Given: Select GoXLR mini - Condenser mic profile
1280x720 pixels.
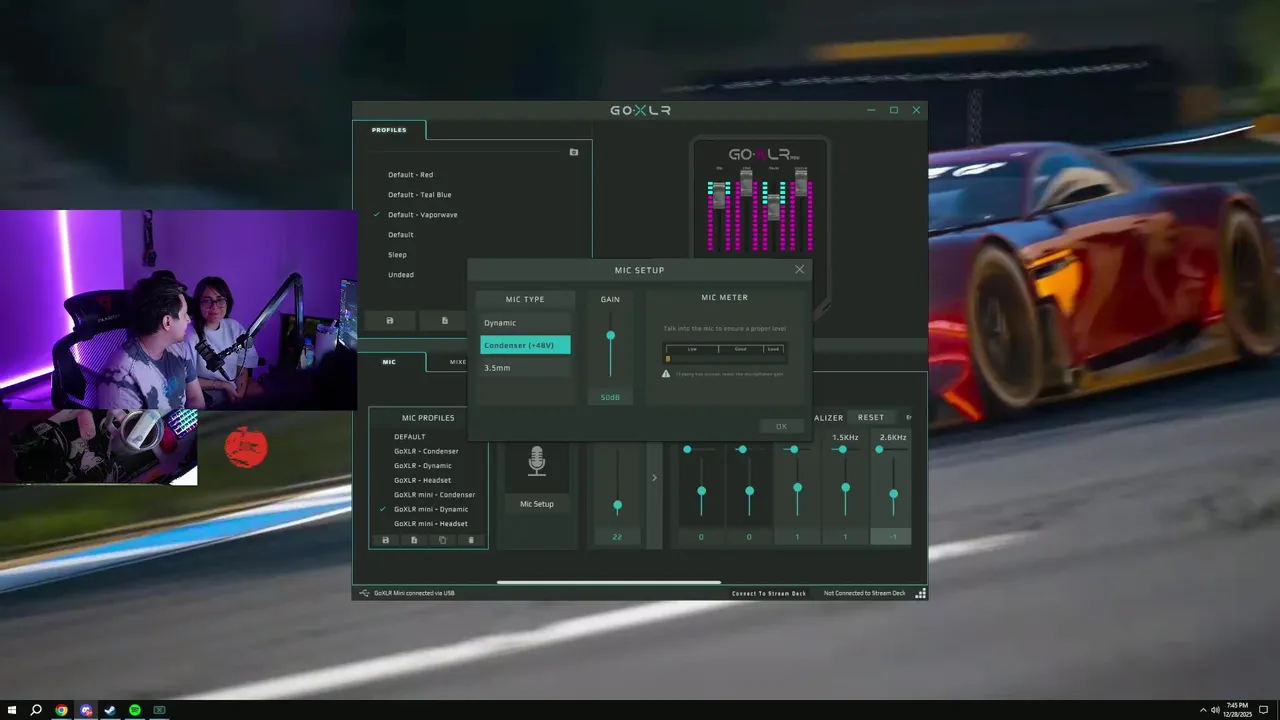Looking at the screenshot, I should (x=434, y=495).
